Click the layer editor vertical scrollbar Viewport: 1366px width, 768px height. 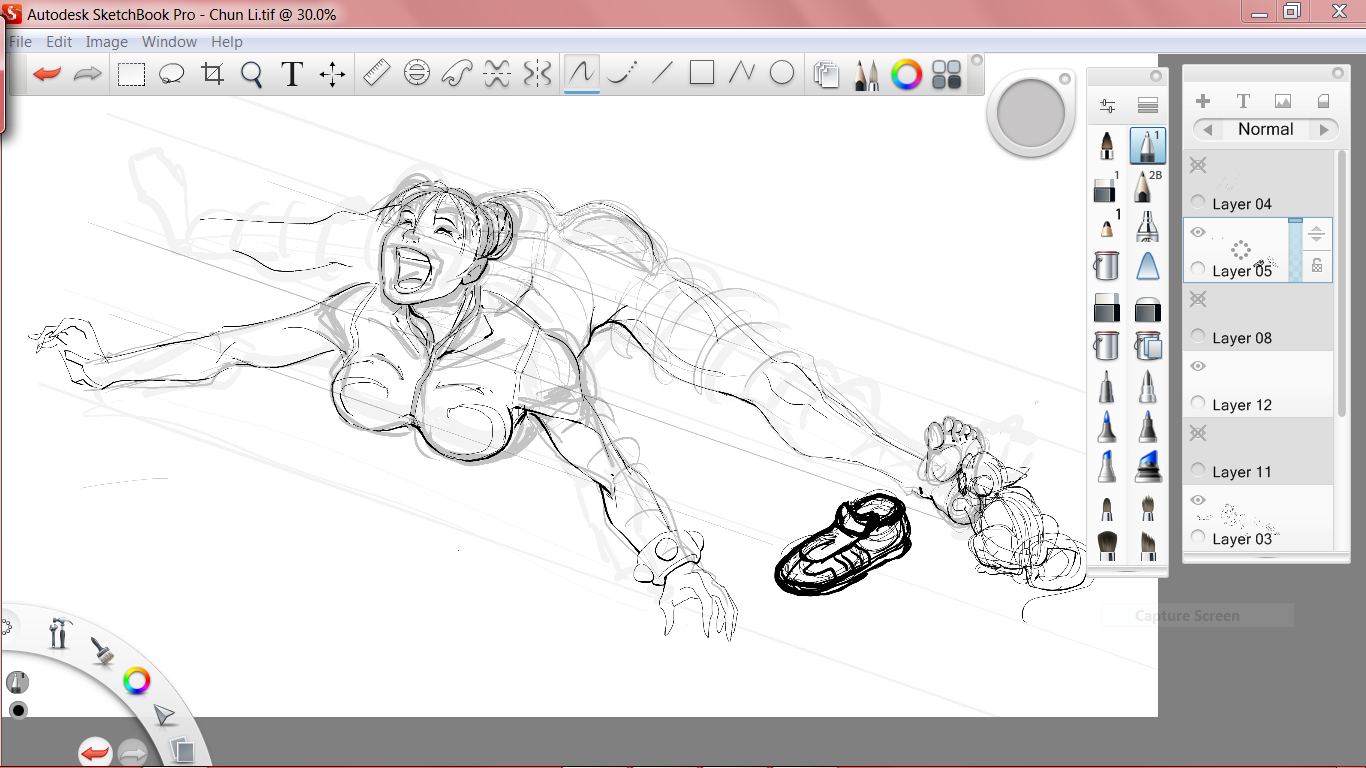point(1341,282)
